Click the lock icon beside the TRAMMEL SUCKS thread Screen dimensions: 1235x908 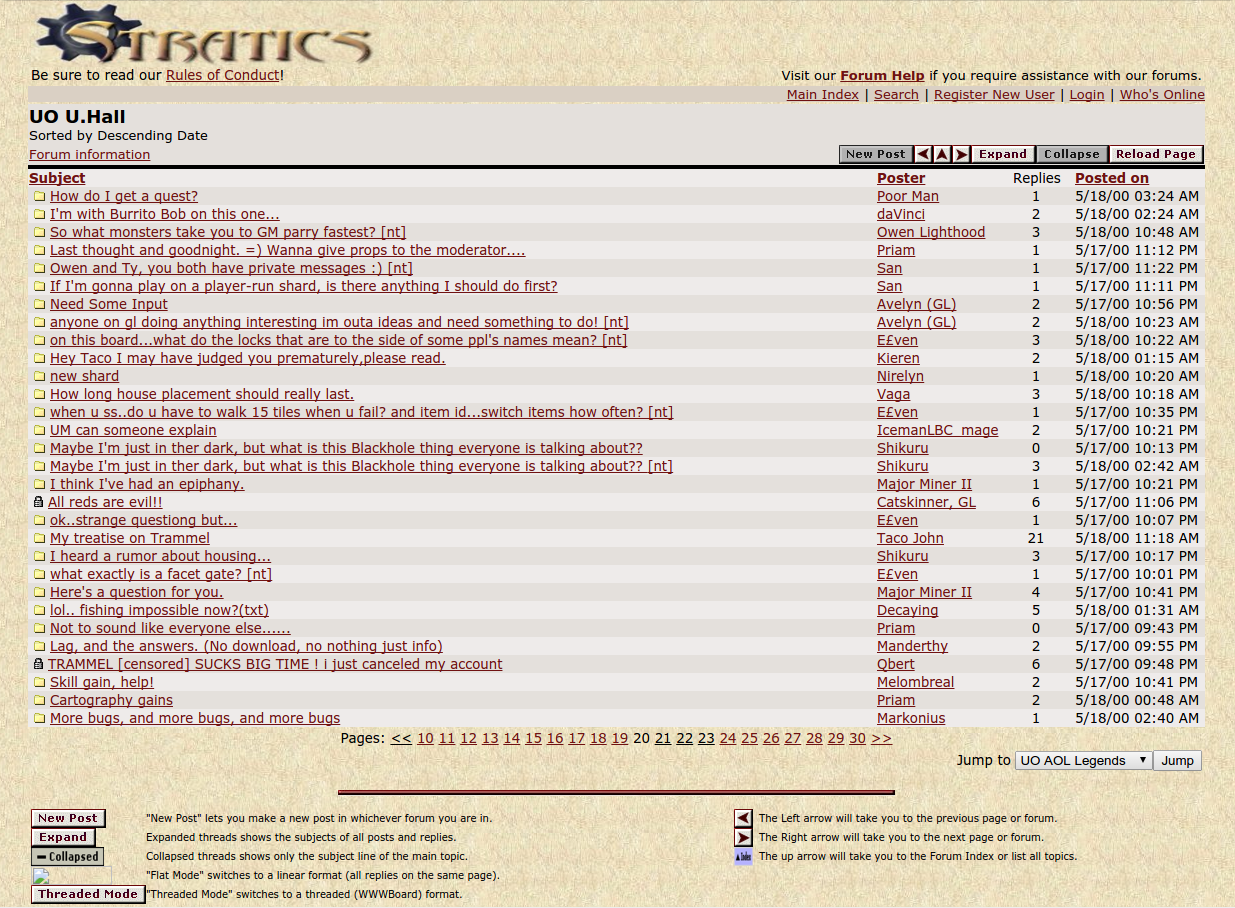coord(39,664)
